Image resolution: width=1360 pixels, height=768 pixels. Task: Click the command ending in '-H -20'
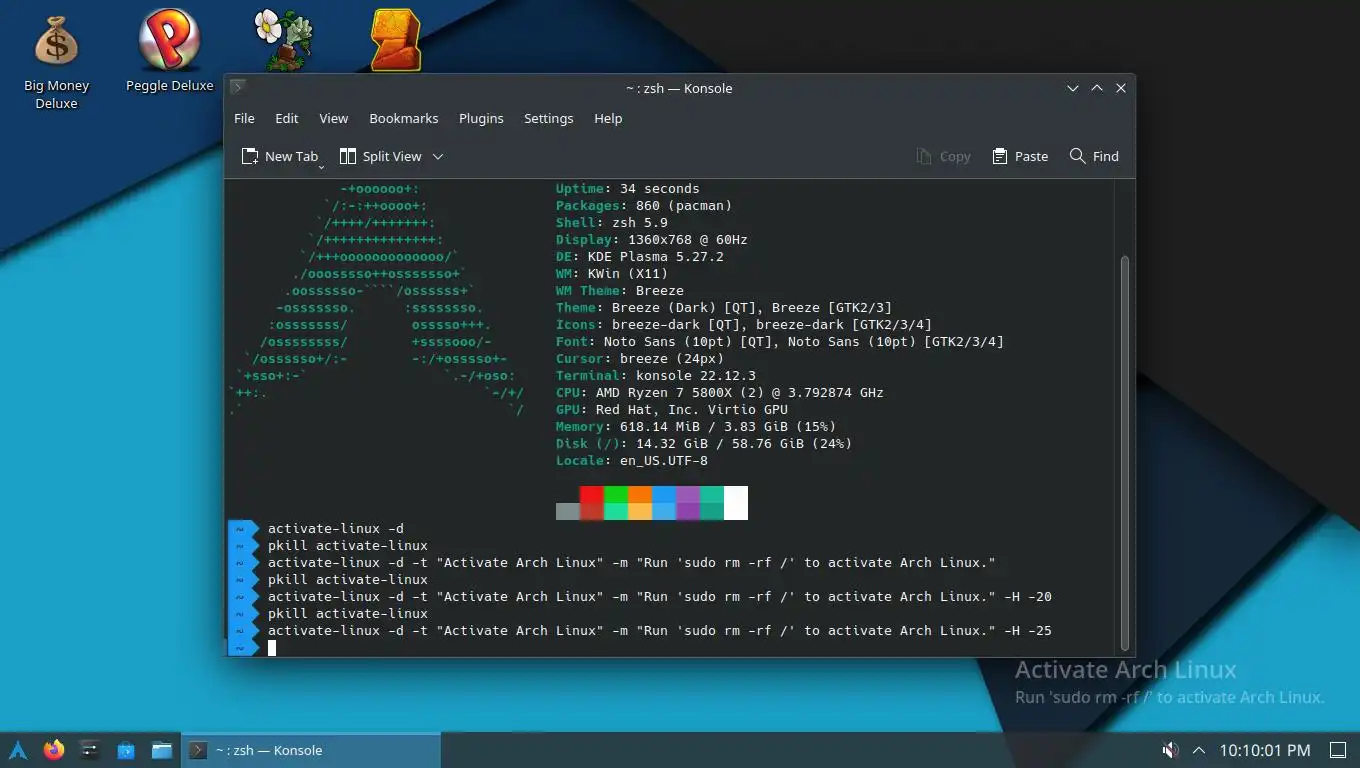pyautogui.click(x=660, y=597)
